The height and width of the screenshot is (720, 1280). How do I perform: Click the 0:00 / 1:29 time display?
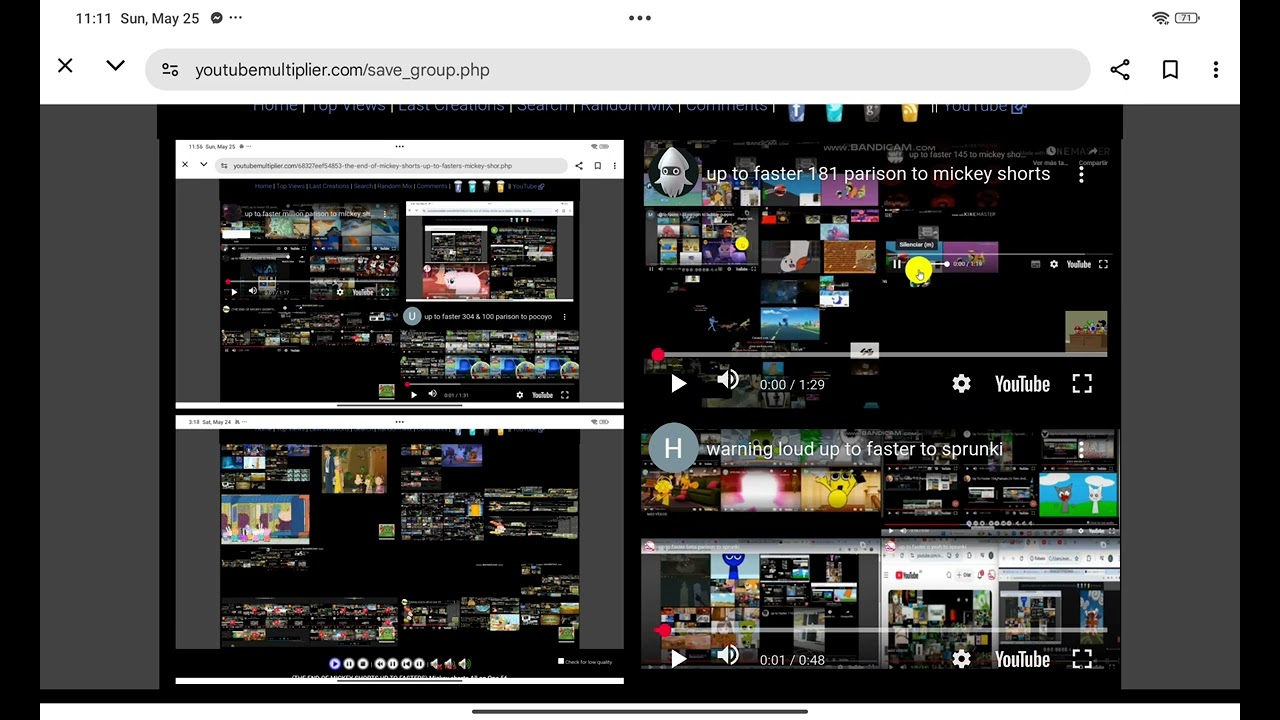pyautogui.click(x=792, y=384)
